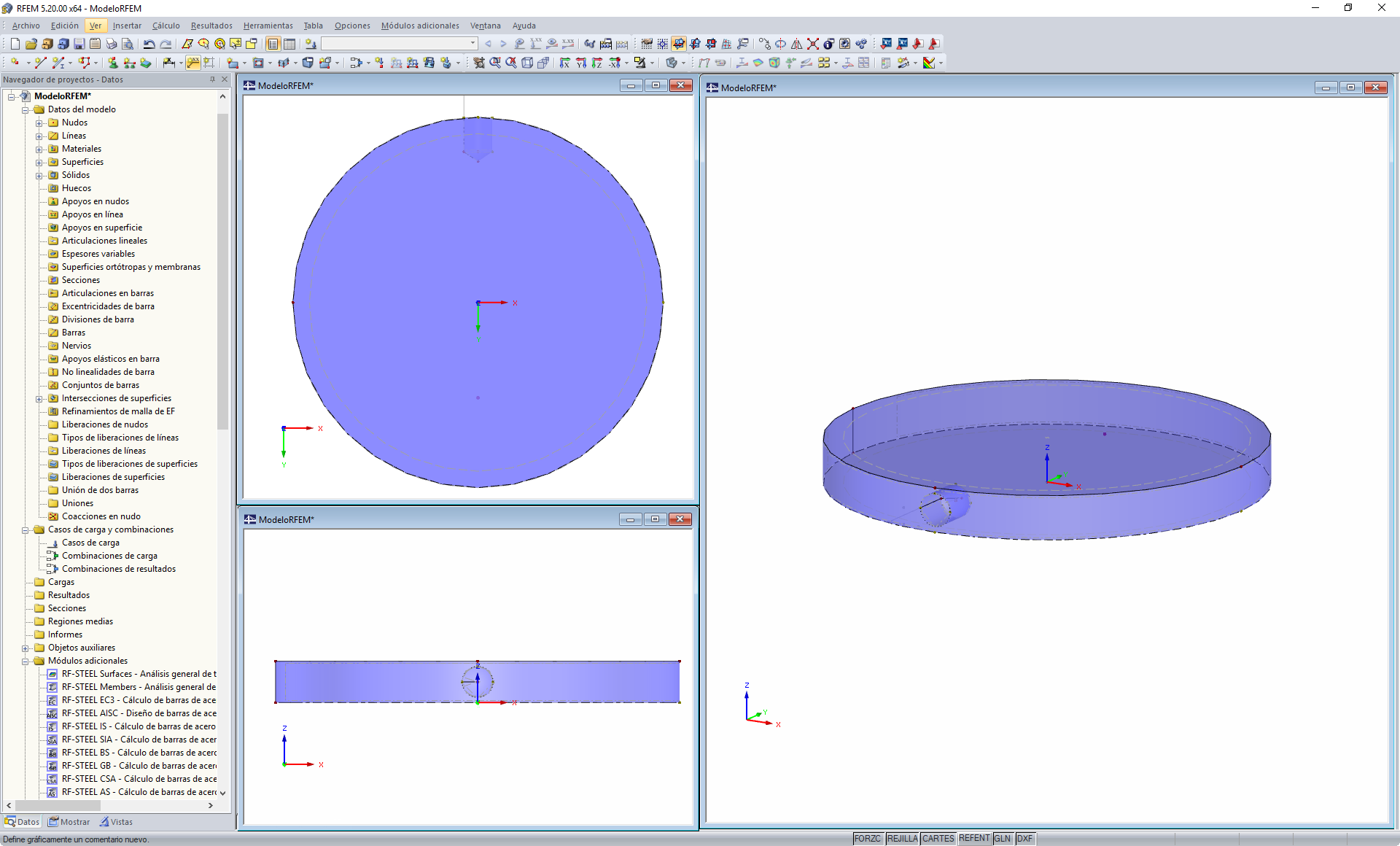This screenshot has width=1400, height=846.
Task: Expand the Superficies tree node
Action: point(39,162)
